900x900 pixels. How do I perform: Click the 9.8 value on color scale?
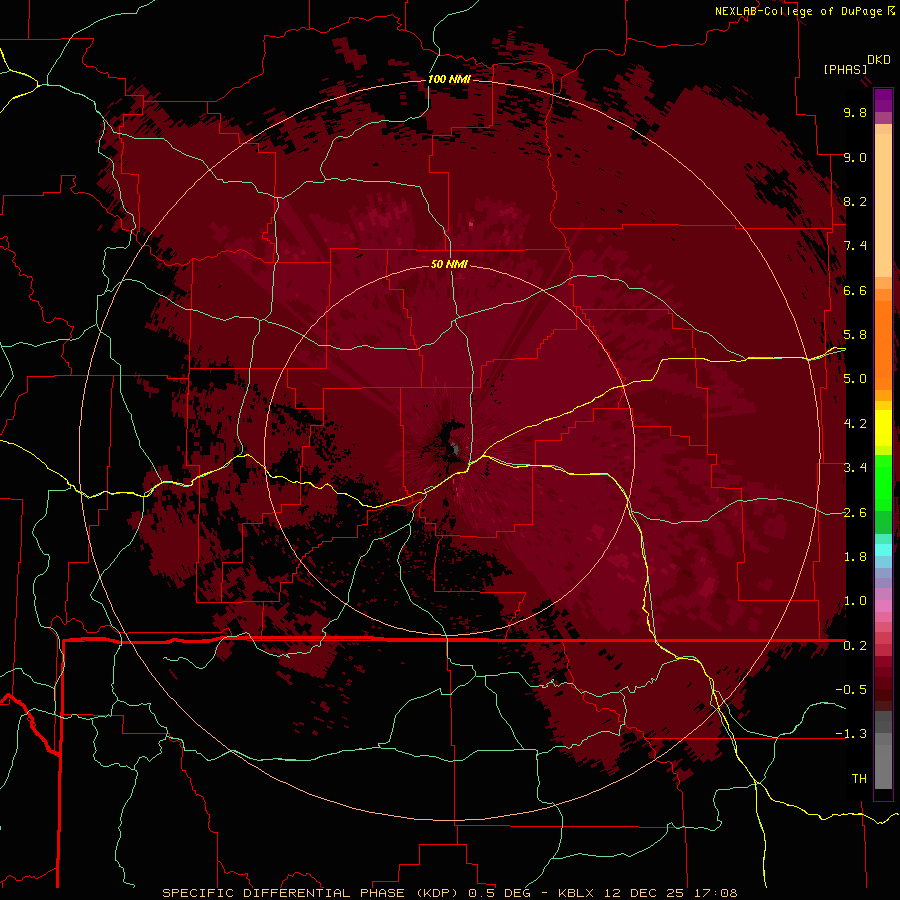click(855, 112)
